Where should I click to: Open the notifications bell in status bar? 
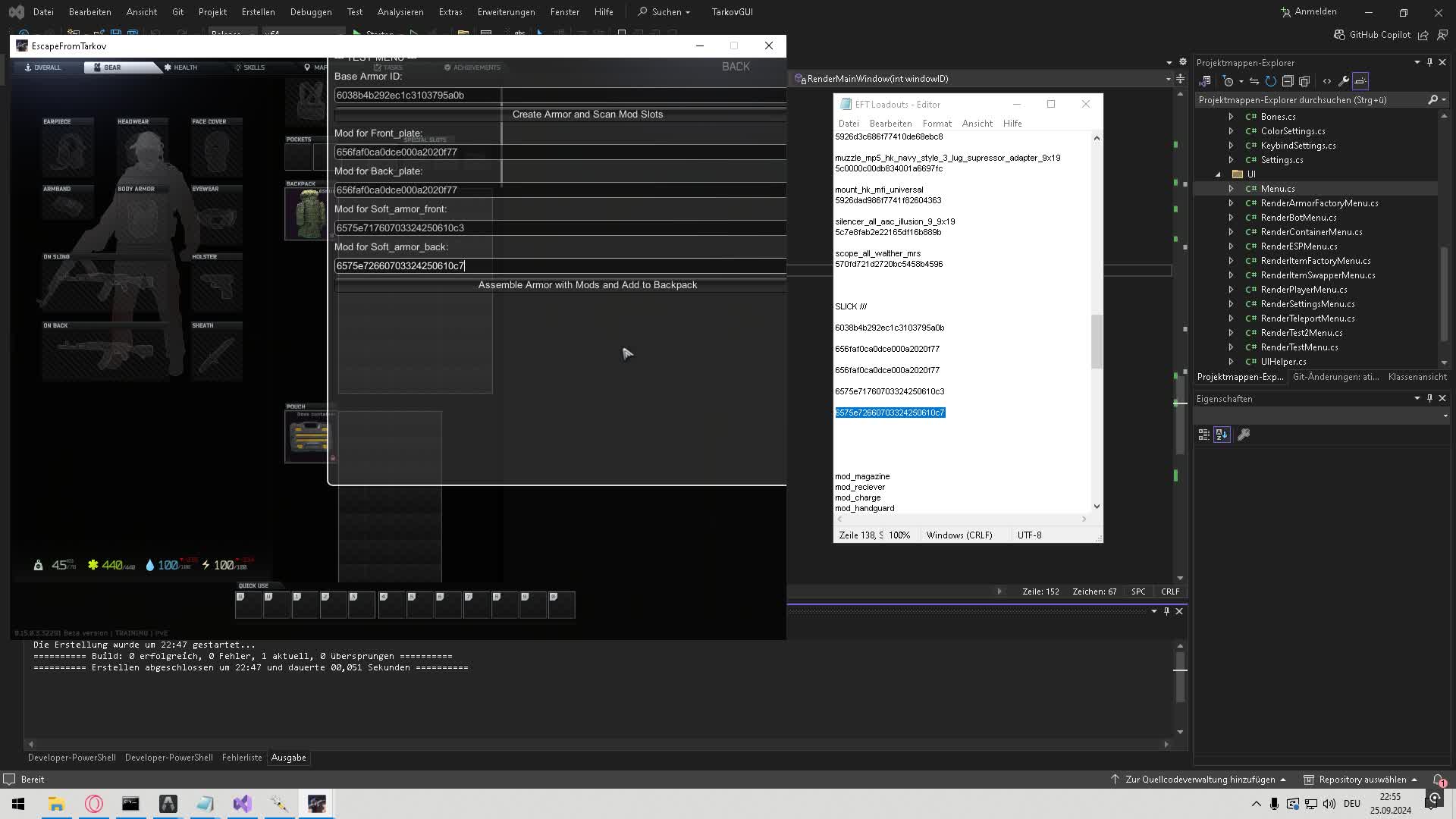1438,780
